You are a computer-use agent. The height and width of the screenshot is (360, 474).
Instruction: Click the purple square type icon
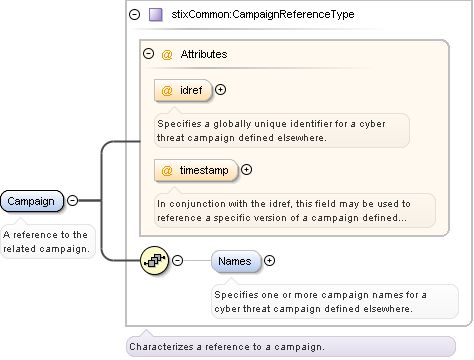click(x=155, y=15)
